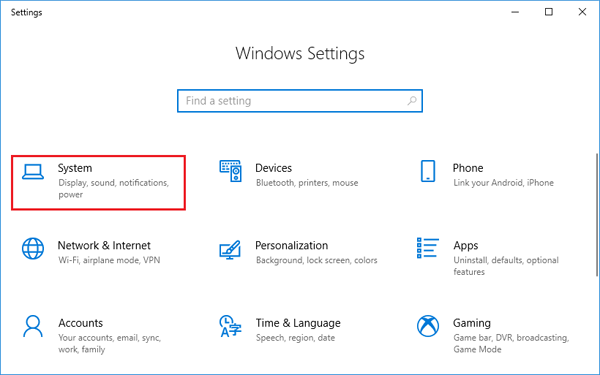The height and width of the screenshot is (375, 600).
Task: Click the Gaming title label
Action: (x=472, y=323)
